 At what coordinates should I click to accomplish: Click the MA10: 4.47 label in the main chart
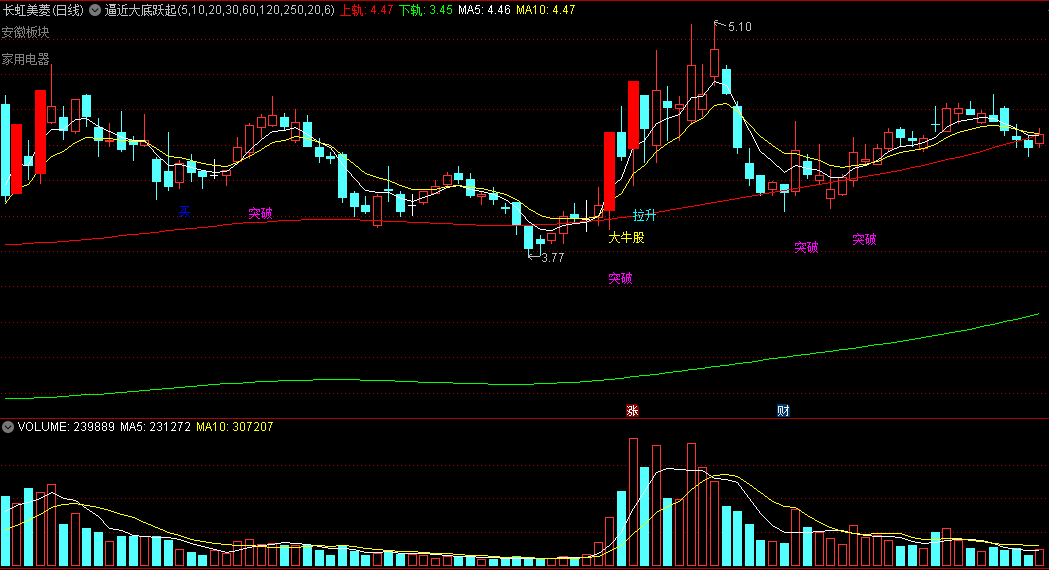pos(546,10)
